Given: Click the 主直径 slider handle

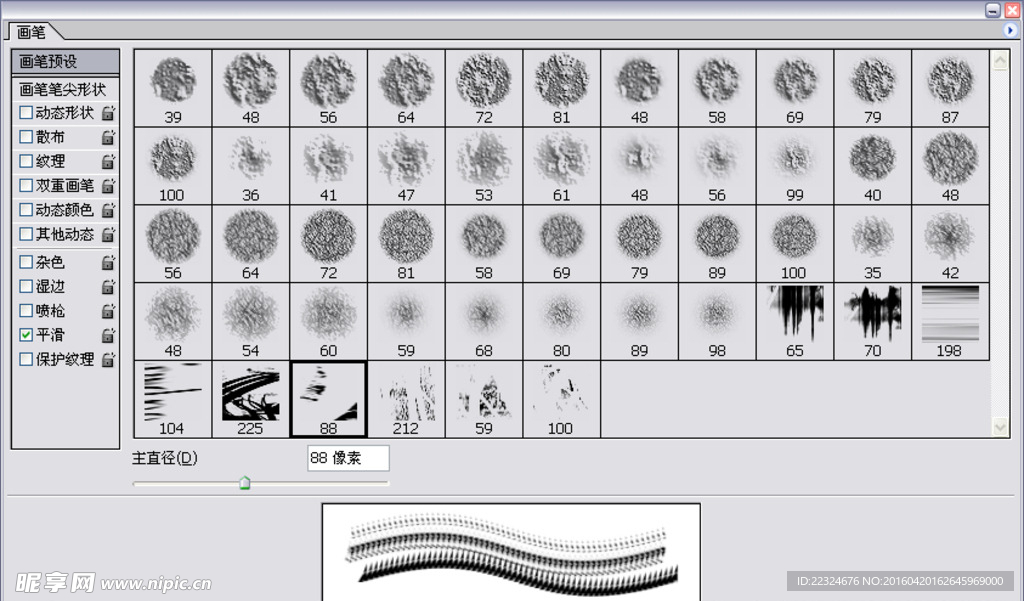Looking at the screenshot, I should pyautogui.click(x=244, y=484).
